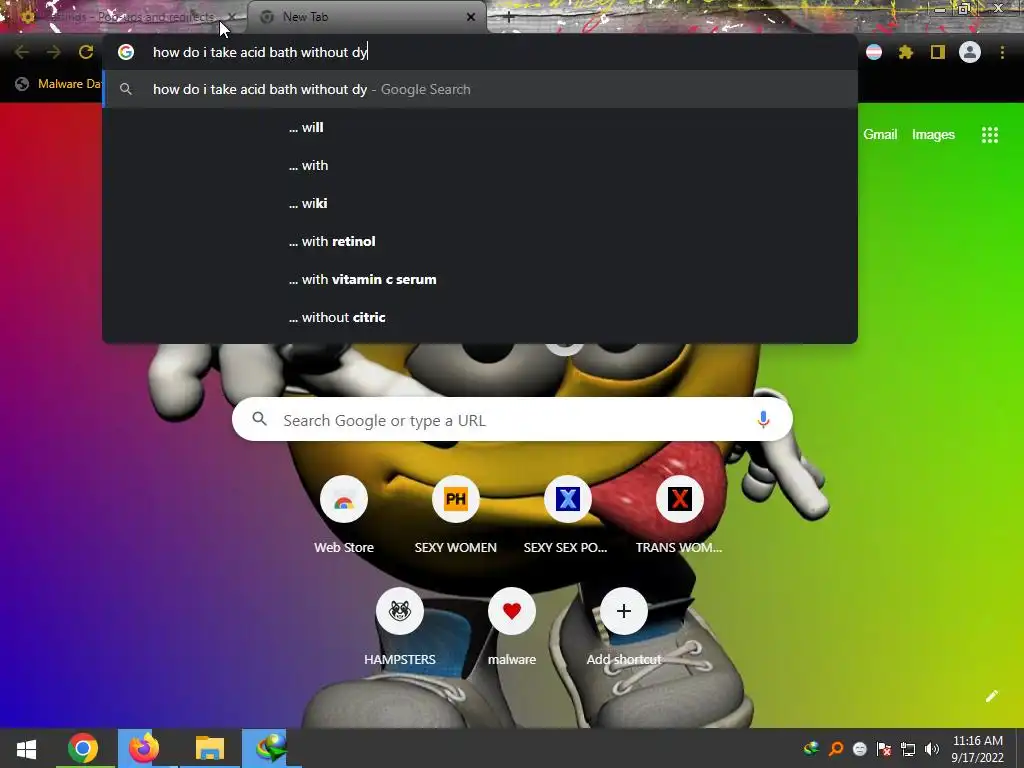Open Chrome from the taskbar

83,748
